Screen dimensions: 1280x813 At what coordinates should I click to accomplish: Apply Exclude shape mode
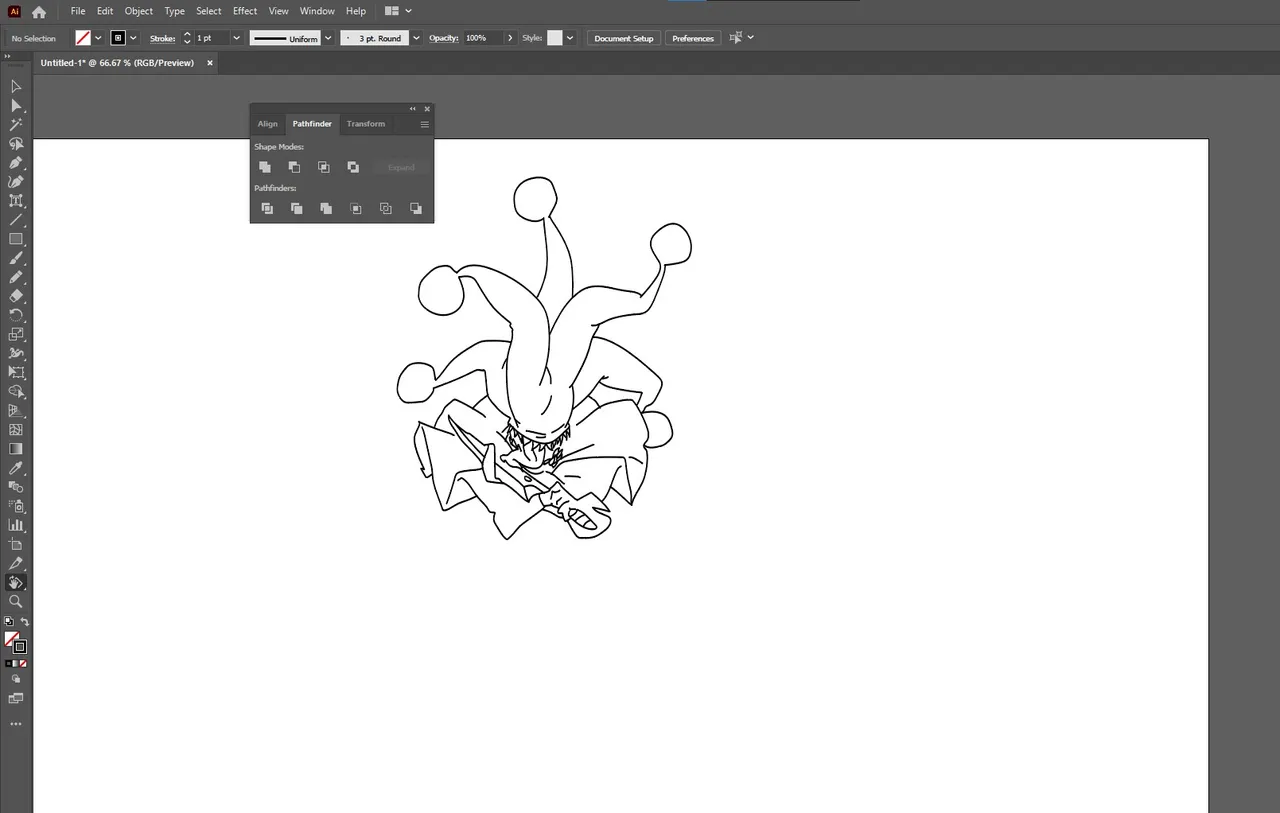point(353,167)
